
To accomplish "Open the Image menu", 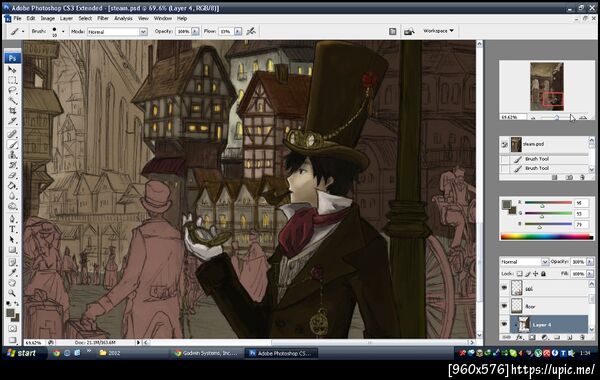I will [47, 18].
